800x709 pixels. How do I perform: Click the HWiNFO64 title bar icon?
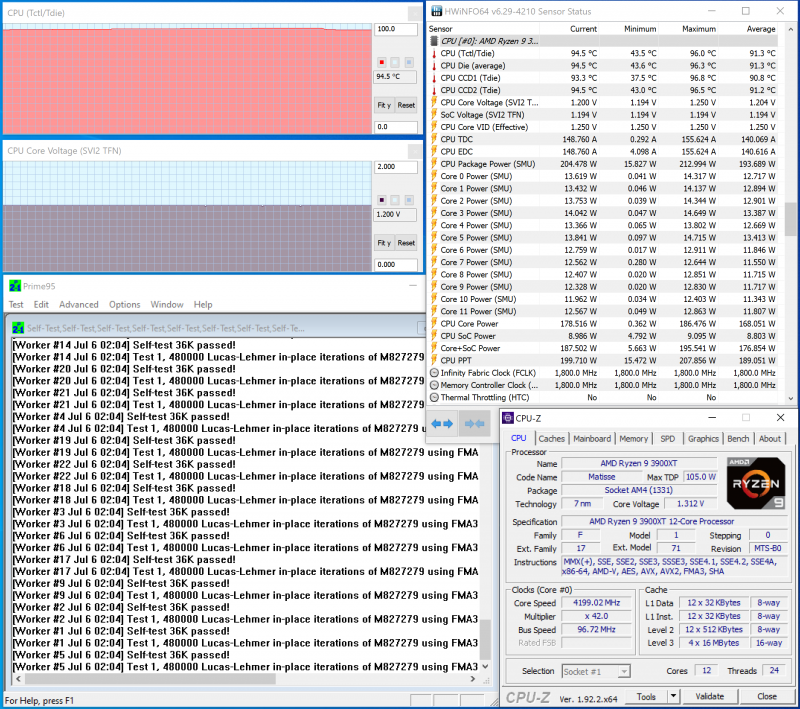pyautogui.click(x=436, y=11)
